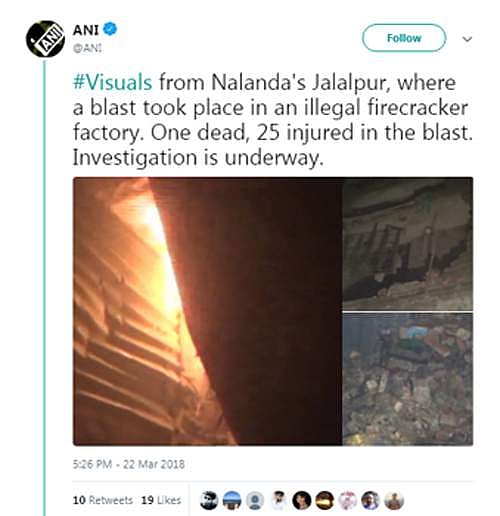This screenshot has height=516, width=500.
Task: Click the fourth liker avatar with white background
Action: pos(278,500)
